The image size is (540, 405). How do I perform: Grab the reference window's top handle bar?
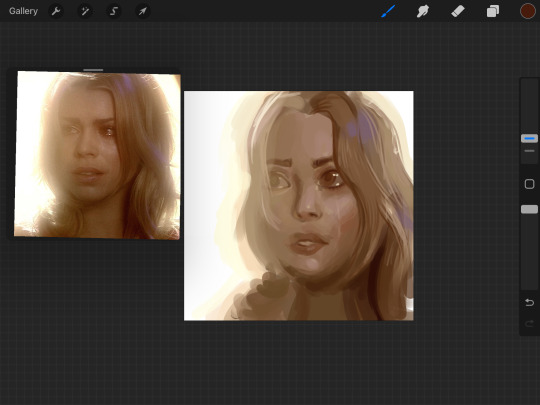tap(93, 70)
